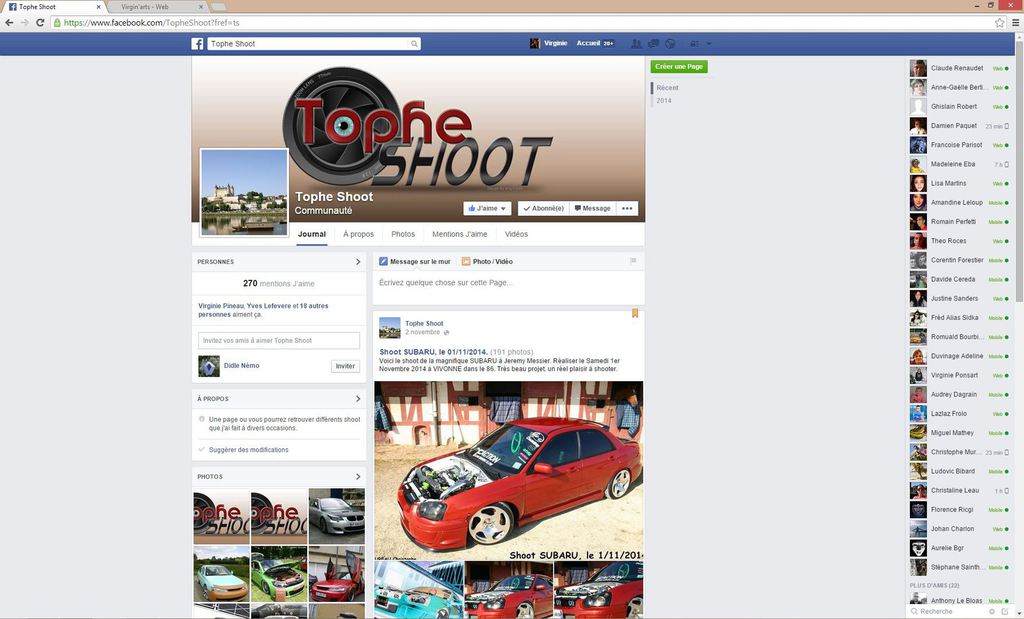1024x619 pixels.
Task: Click the new chat message compose icon
Action: pos(1005,611)
